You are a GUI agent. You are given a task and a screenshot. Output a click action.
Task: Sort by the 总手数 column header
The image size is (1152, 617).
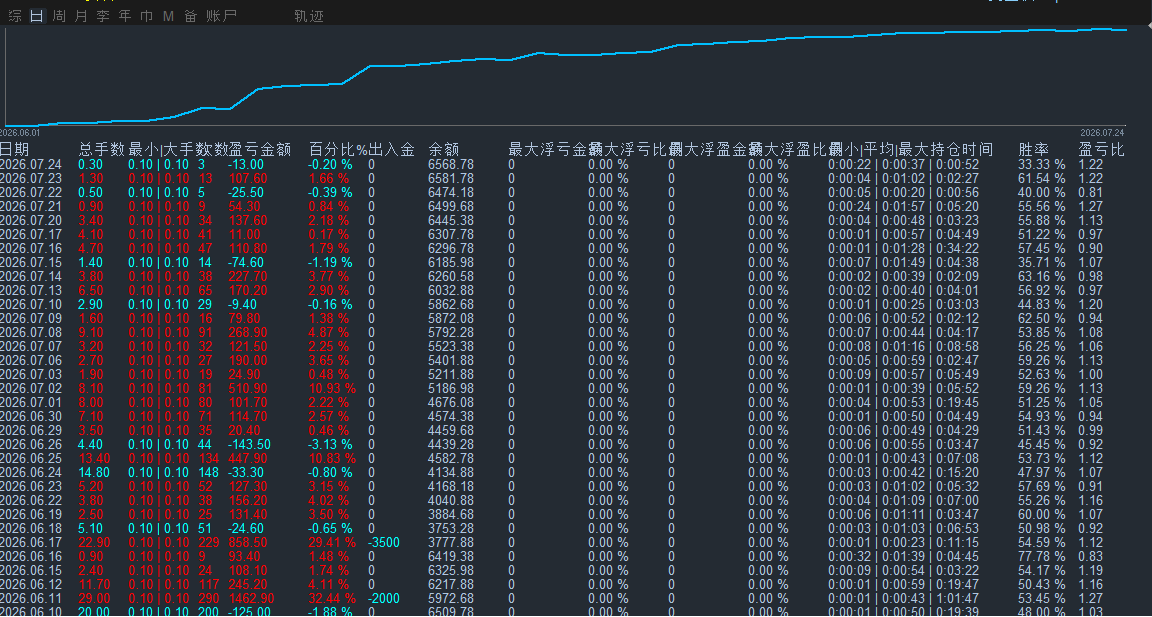coord(101,150)
